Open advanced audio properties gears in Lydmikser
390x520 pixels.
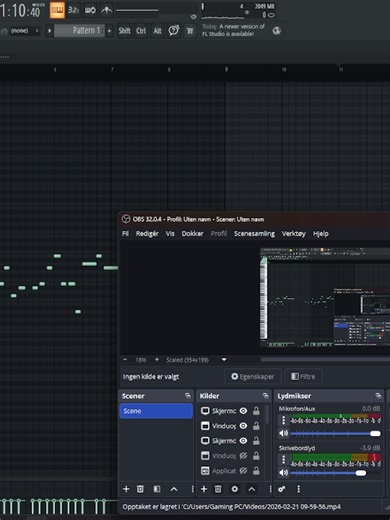(282, 489)
